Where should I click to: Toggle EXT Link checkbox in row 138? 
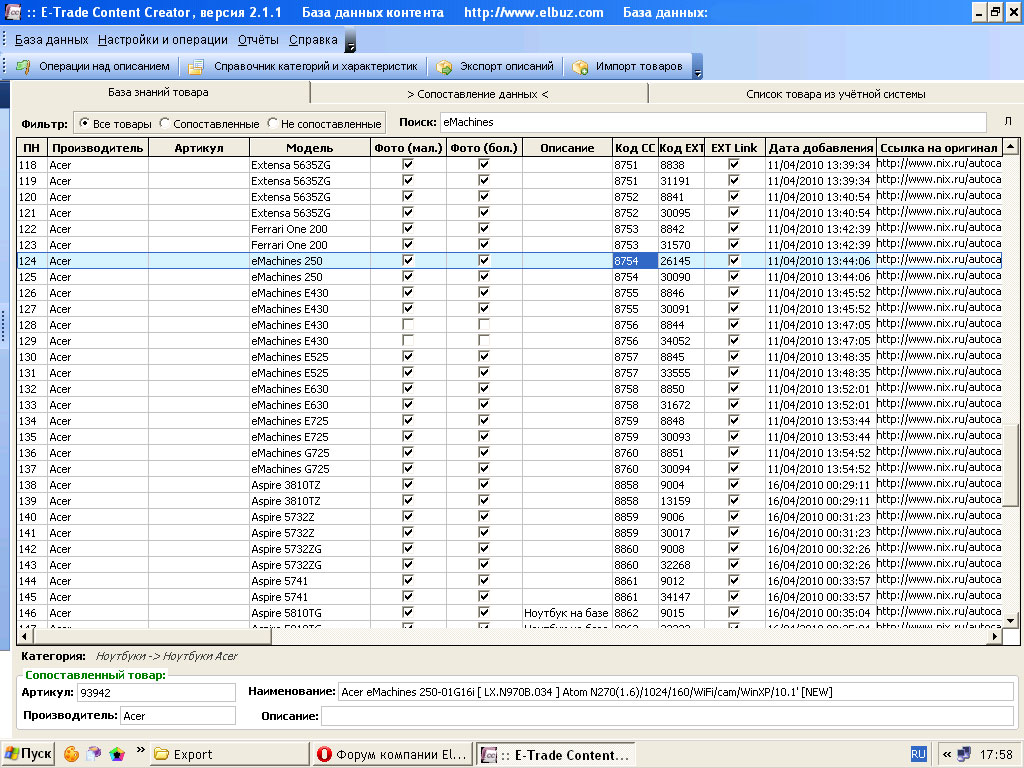[734, 485]
